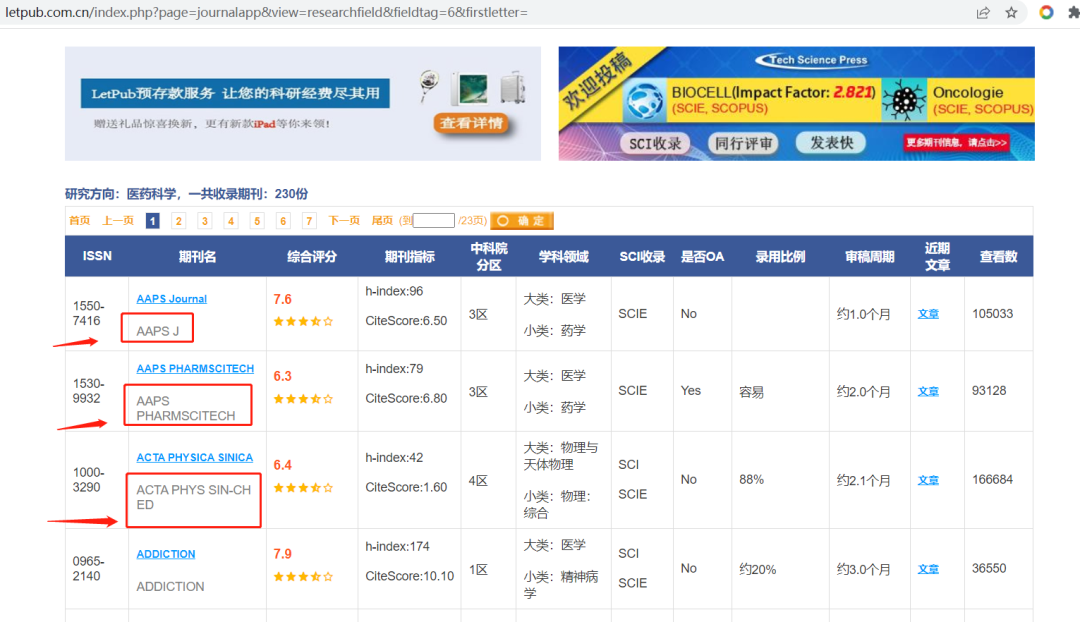The width and height of the screenshot is (1080, 622).
Task: Click the 查看数 column header
Action: (x=999, y=257)
